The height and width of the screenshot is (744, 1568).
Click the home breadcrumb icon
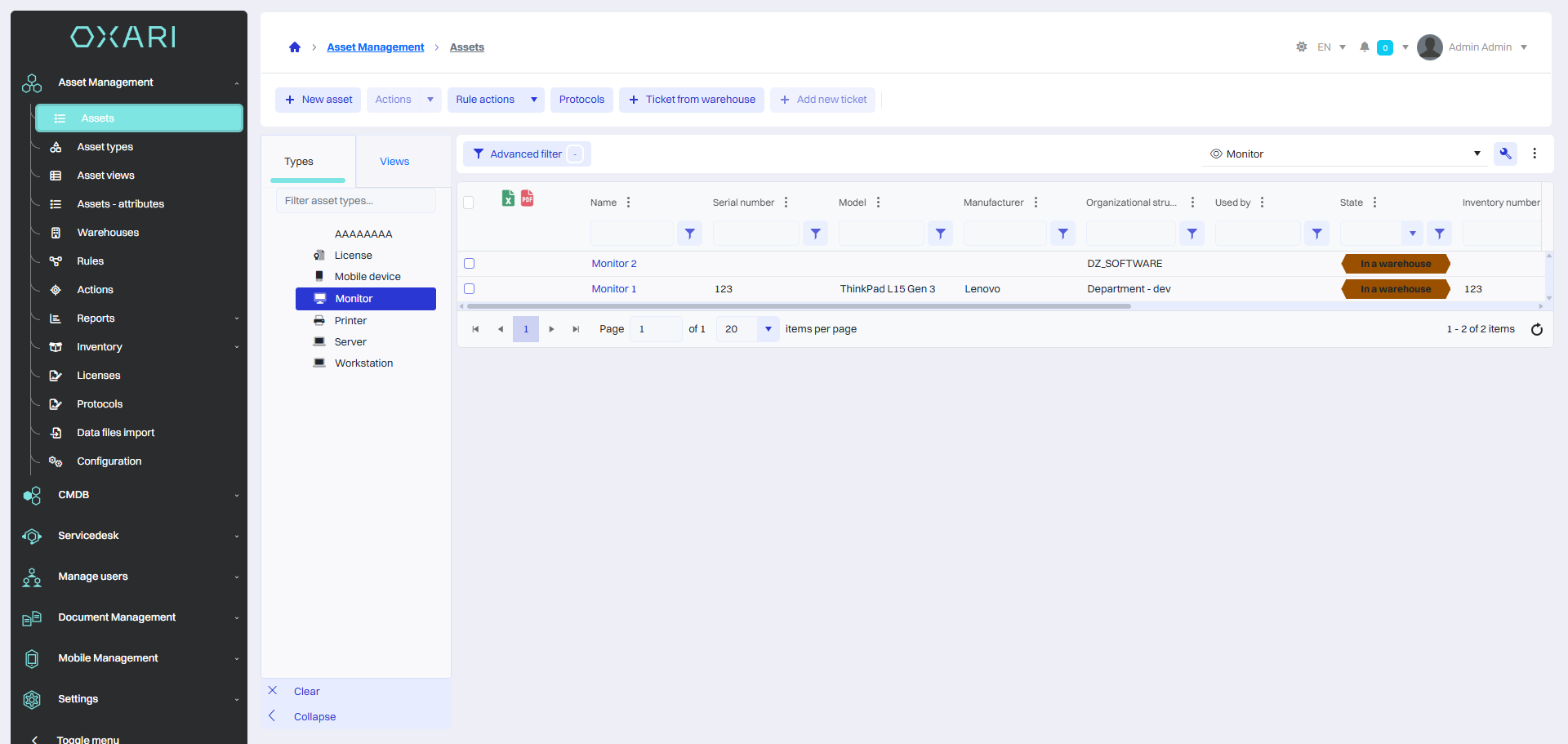pos(295,47)
